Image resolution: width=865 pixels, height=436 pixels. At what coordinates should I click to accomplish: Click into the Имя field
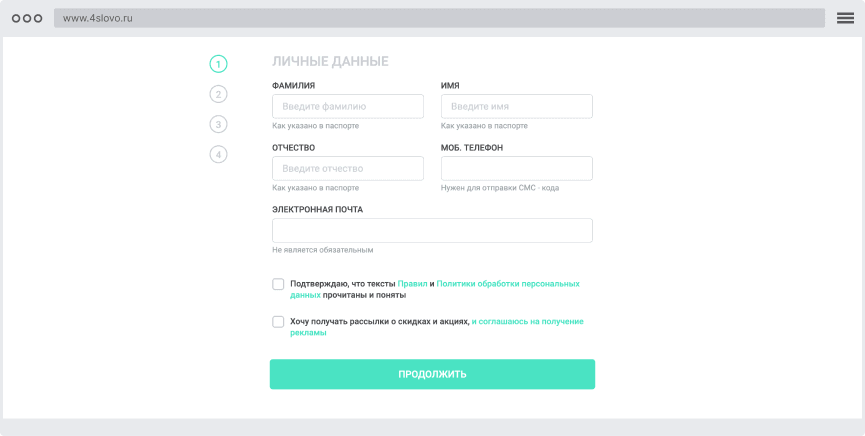[516, 106]
